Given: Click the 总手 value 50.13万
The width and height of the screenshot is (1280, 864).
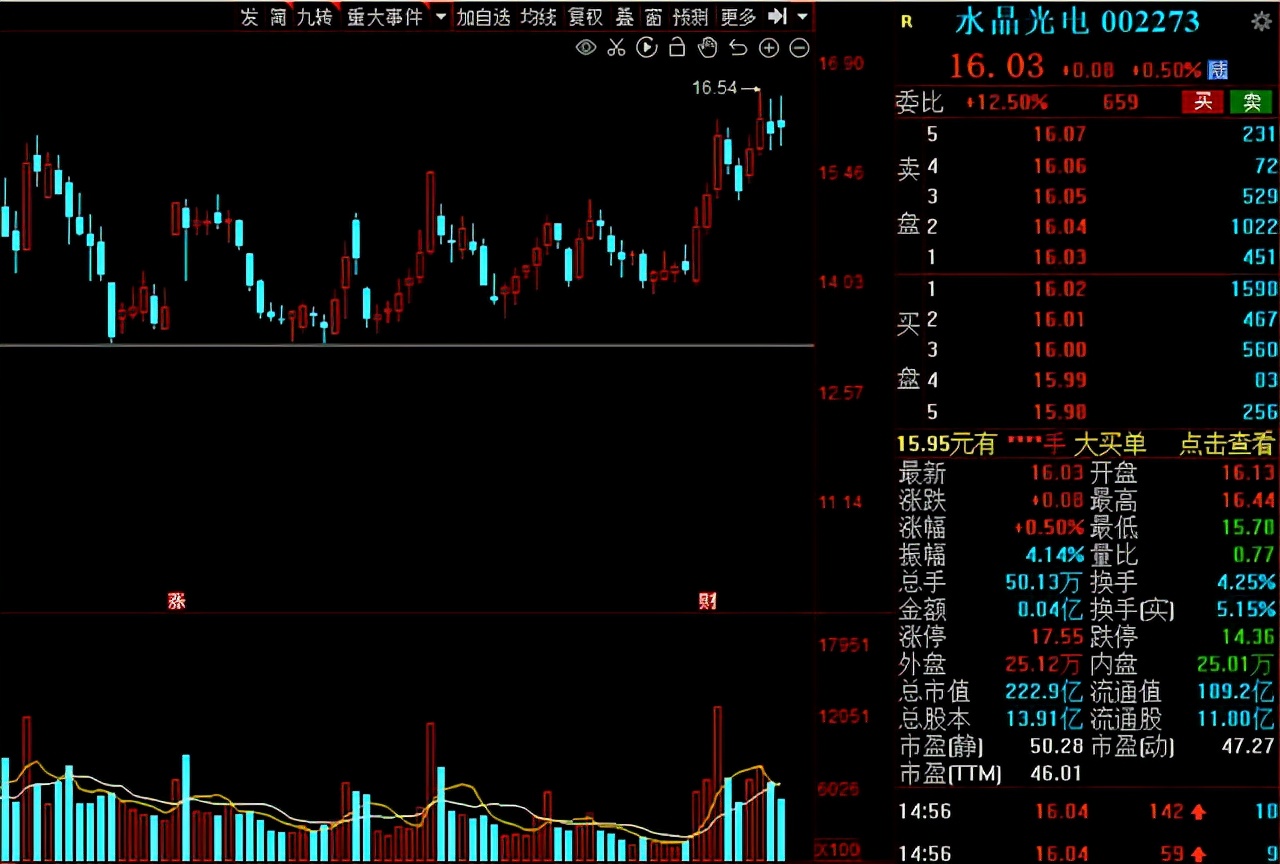Looking at the screenshot, I should [1045, 582].
